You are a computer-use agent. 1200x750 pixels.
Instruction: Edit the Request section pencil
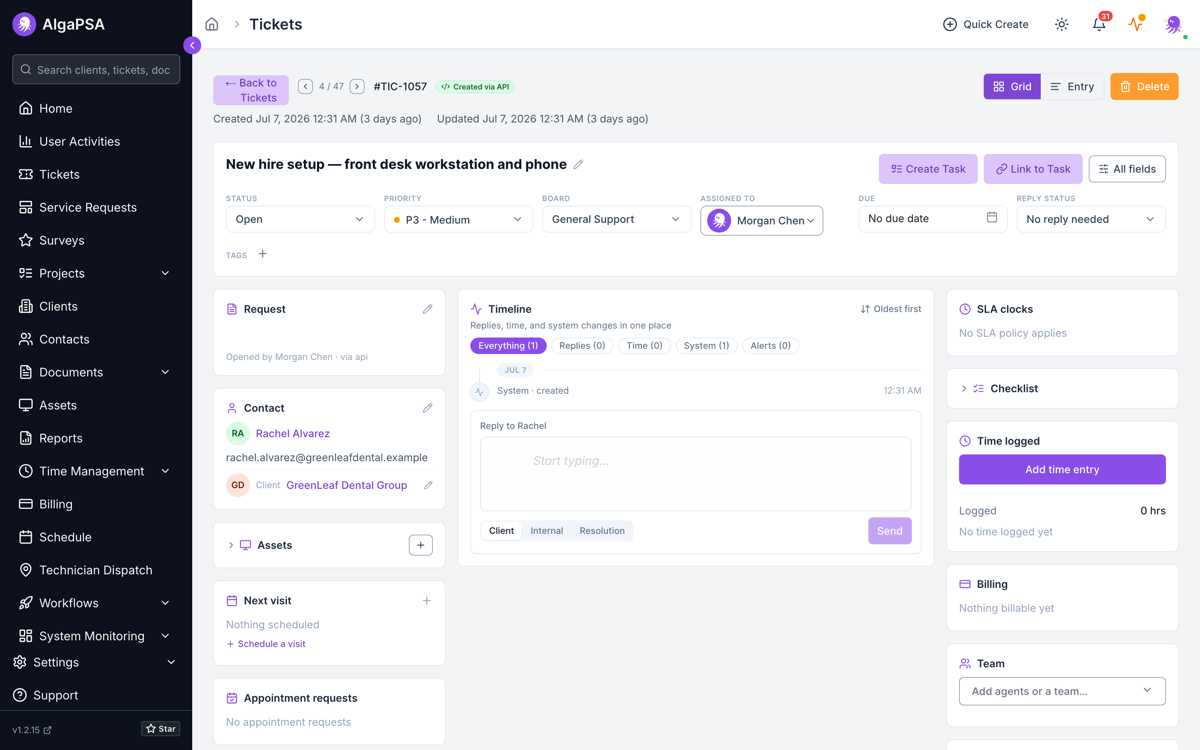click(x=427, y=309)
